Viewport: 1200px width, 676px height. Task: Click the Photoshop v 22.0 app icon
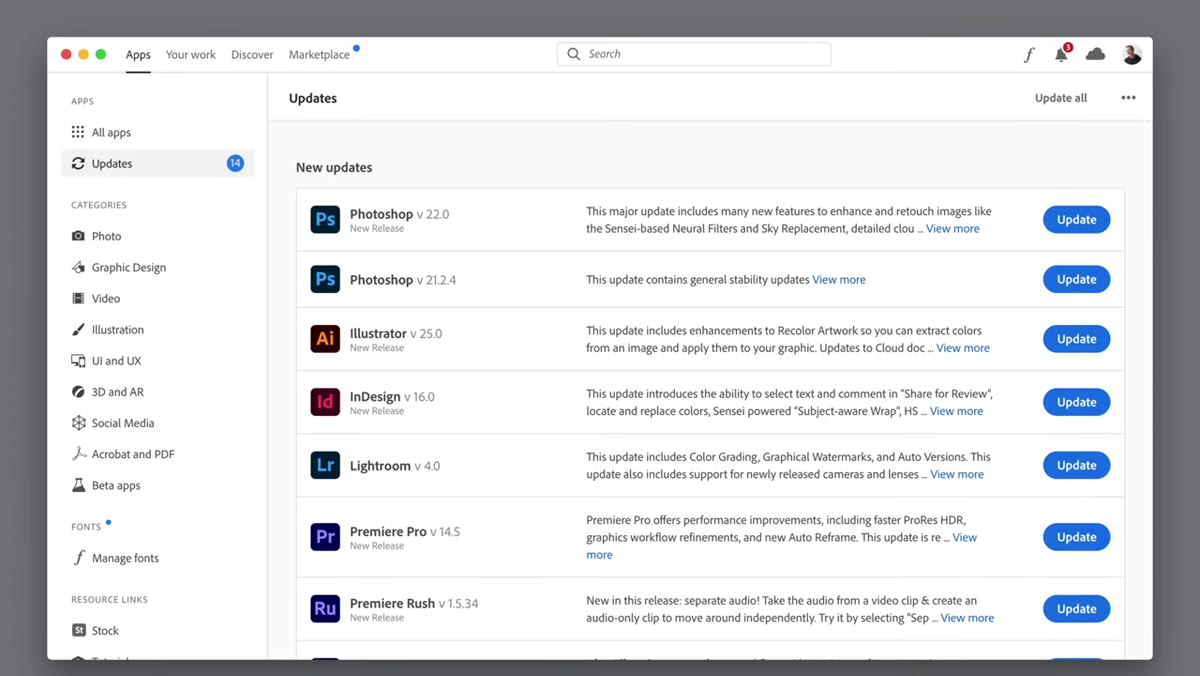point(325,219)
